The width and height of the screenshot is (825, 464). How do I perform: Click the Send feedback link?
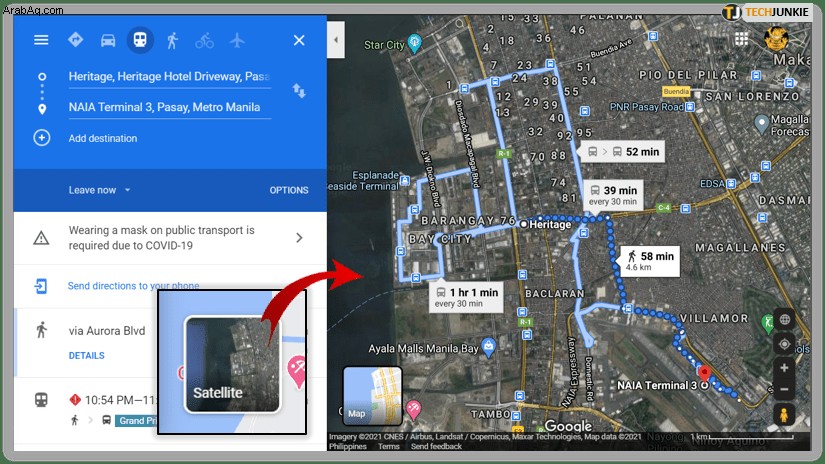(436, 446)
